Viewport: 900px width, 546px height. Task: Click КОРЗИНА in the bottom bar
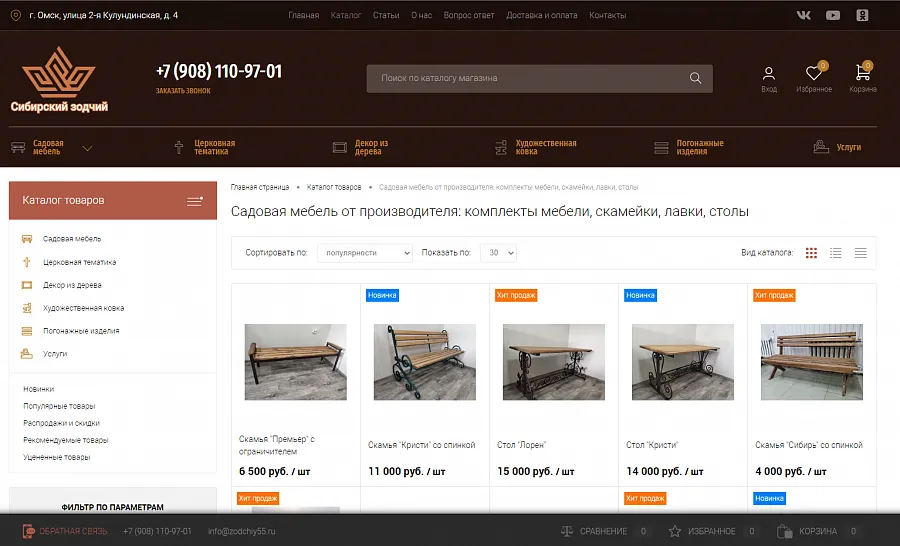[818, 531]
